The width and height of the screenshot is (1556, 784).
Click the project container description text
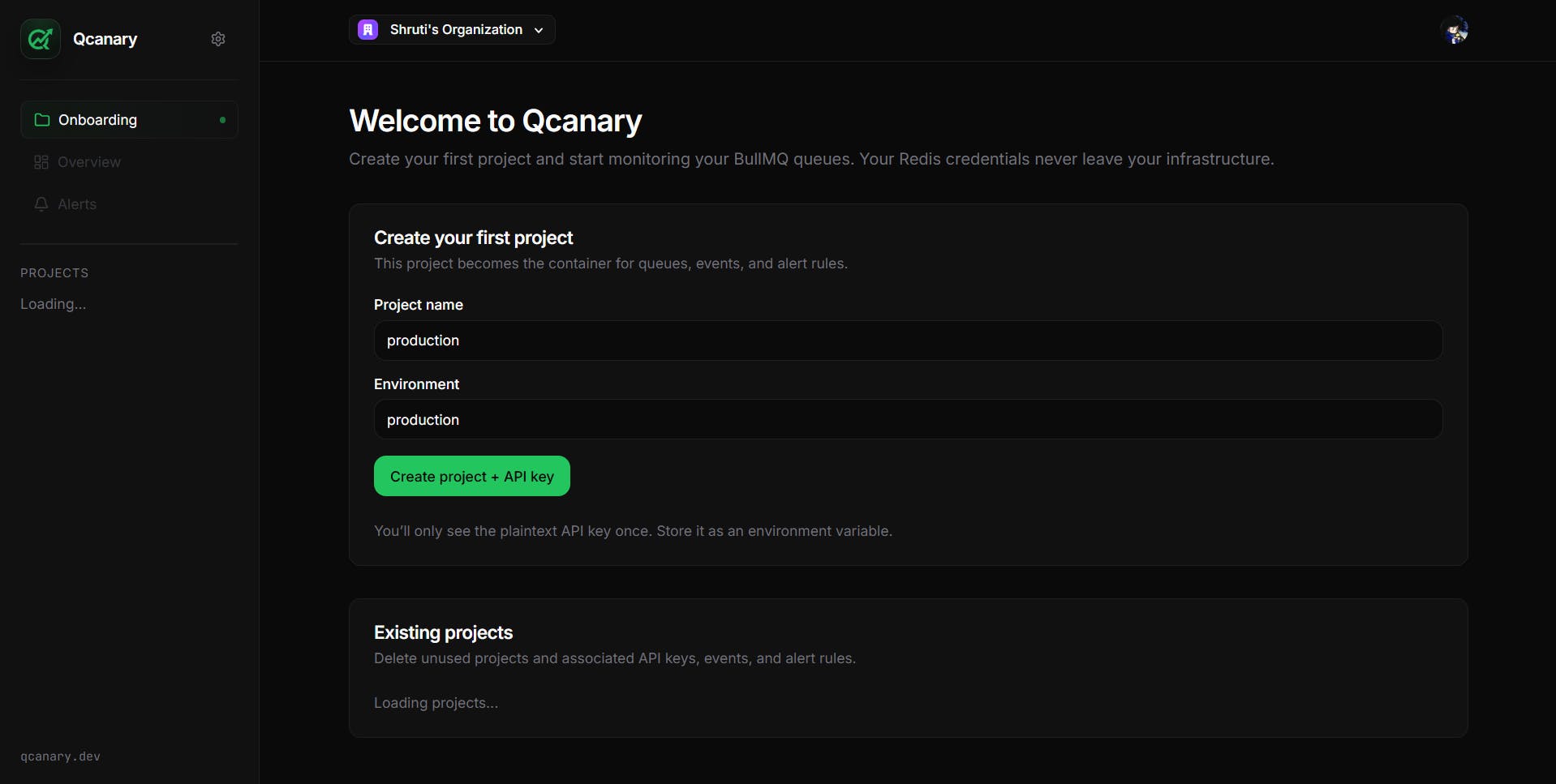click(611, 263)
